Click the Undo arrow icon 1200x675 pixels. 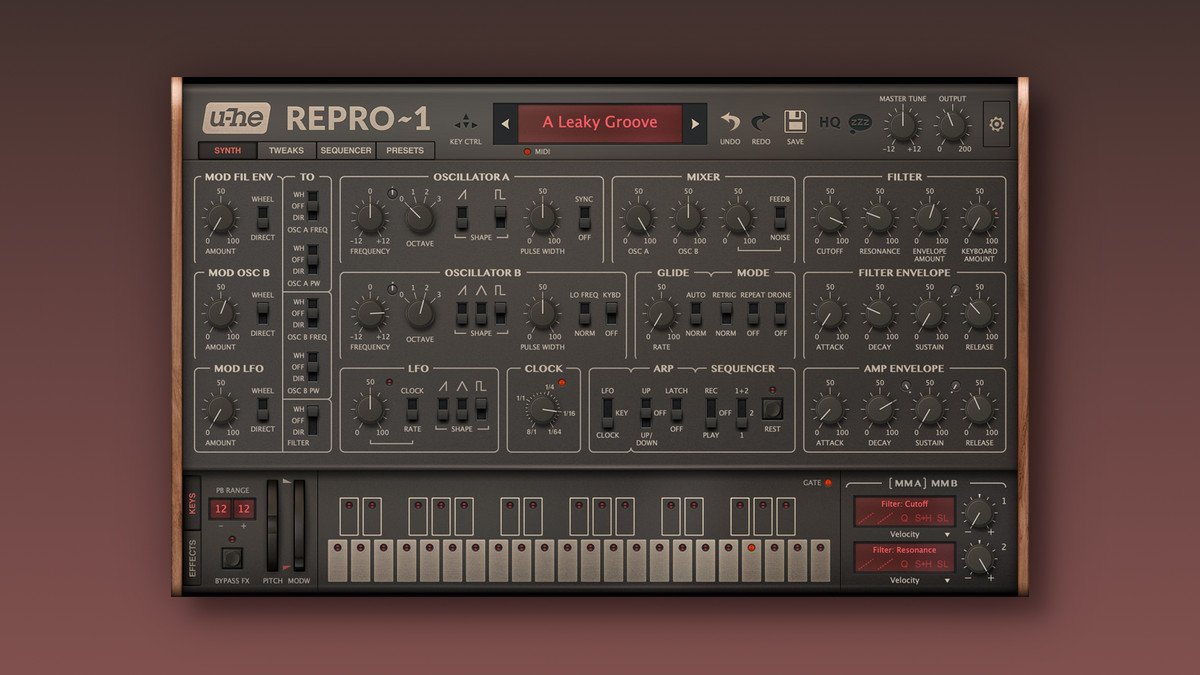coord(731,122)
